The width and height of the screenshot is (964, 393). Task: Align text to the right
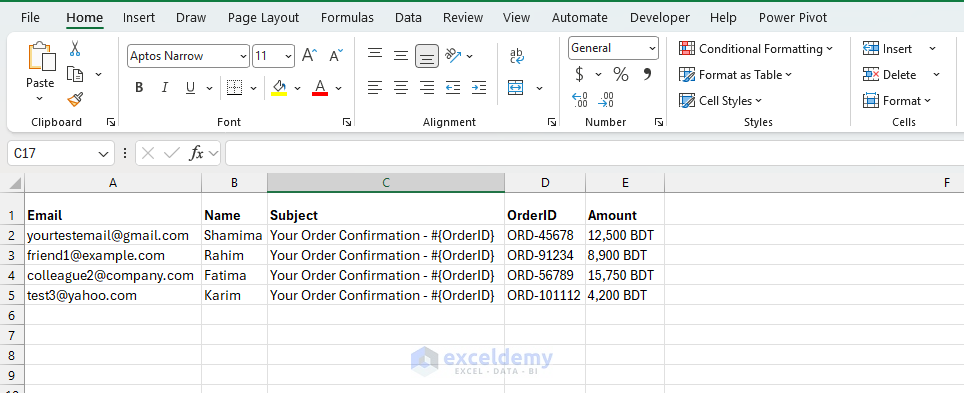point(427,88)
